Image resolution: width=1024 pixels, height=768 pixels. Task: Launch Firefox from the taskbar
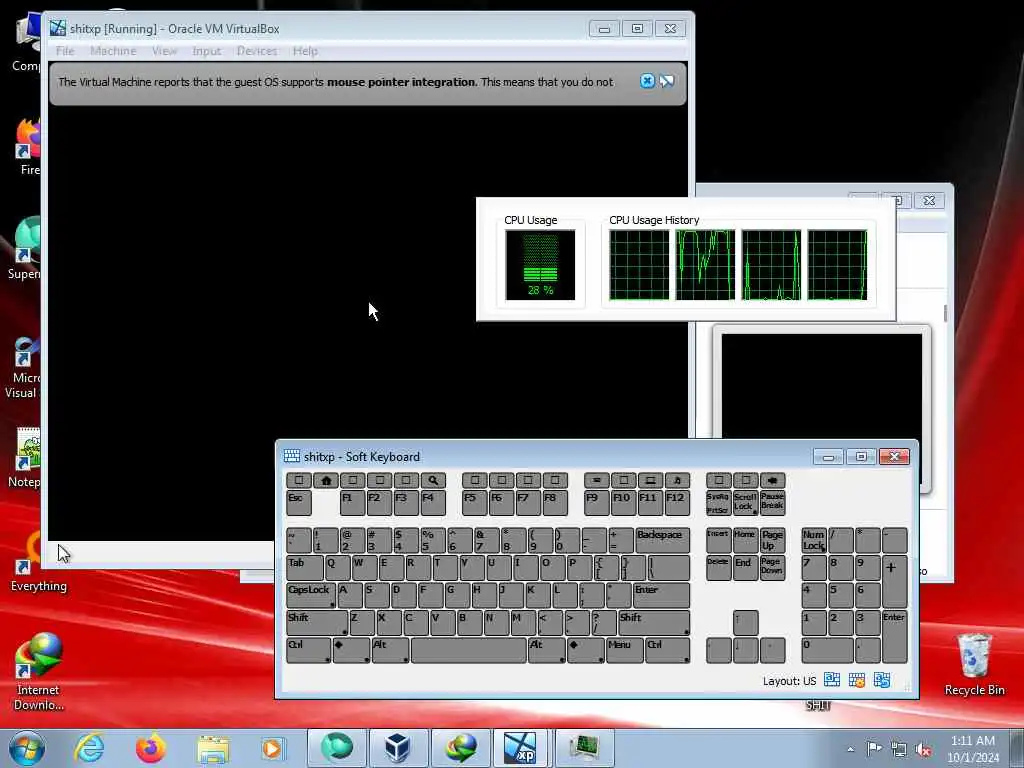click(x=151, y=748)
